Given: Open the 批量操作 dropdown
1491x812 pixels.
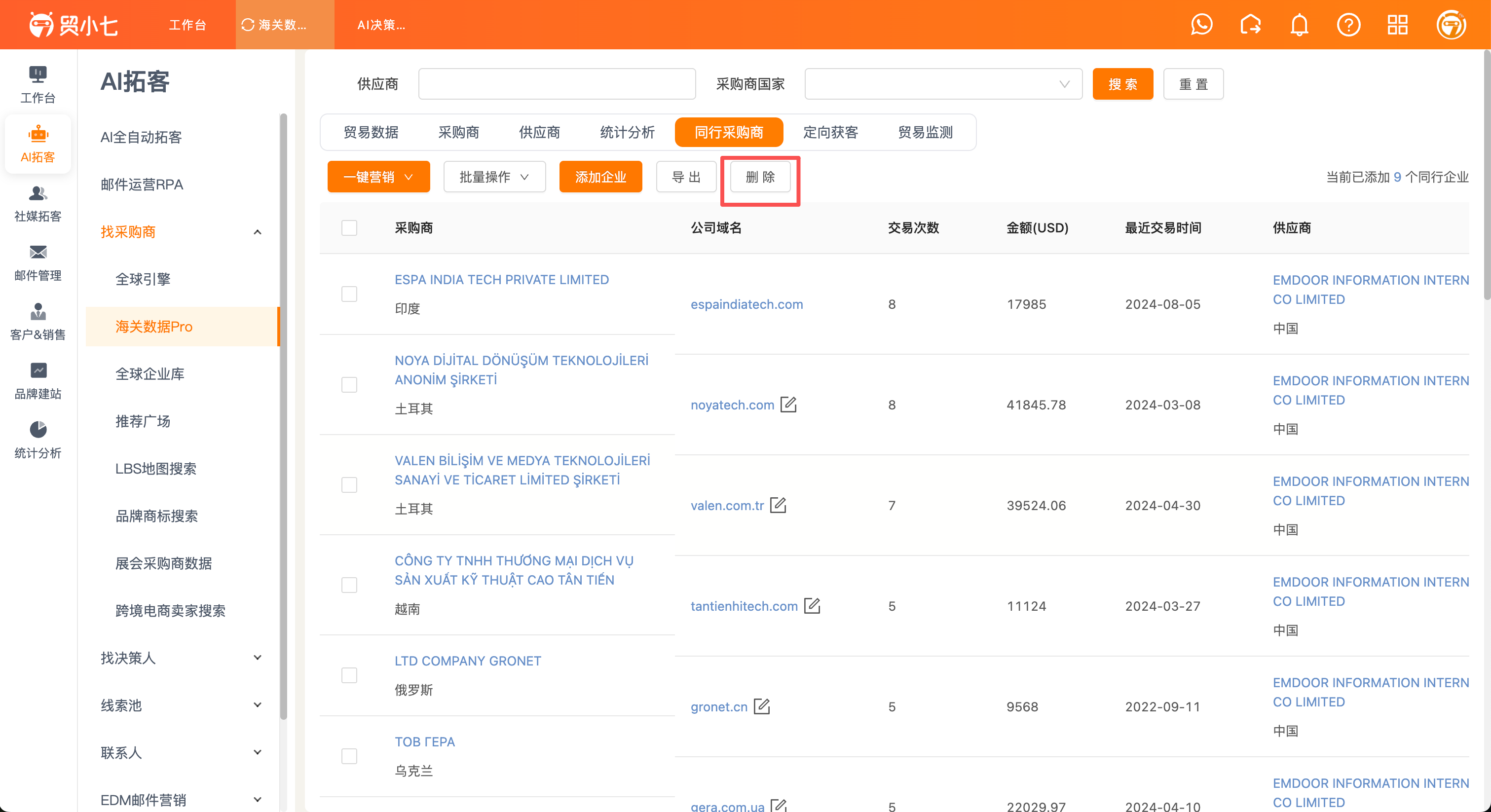Looking at the screenshot, I should pos(494,177).
